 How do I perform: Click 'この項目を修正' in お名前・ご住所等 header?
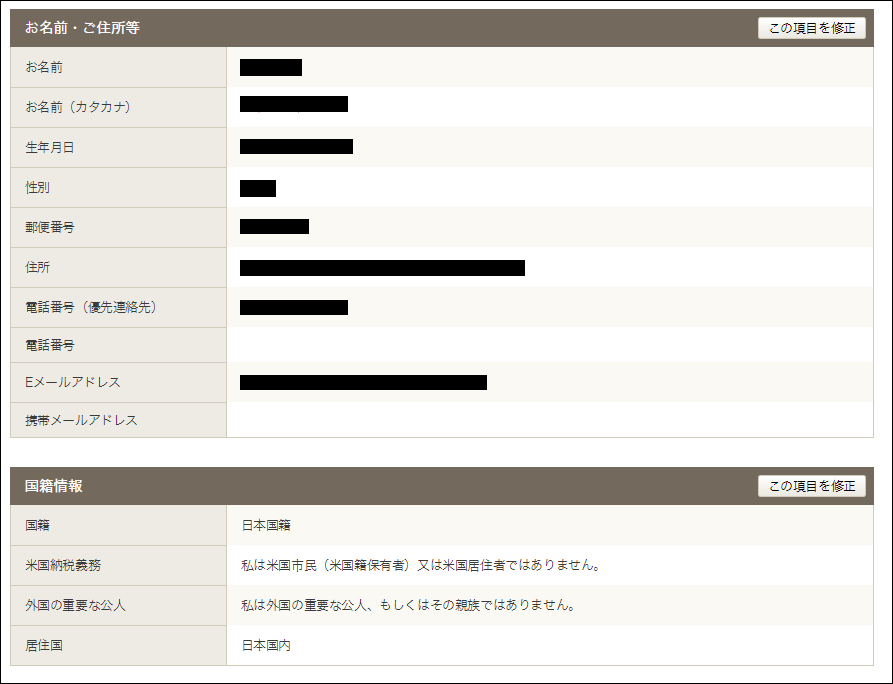(x=812, y=28)
